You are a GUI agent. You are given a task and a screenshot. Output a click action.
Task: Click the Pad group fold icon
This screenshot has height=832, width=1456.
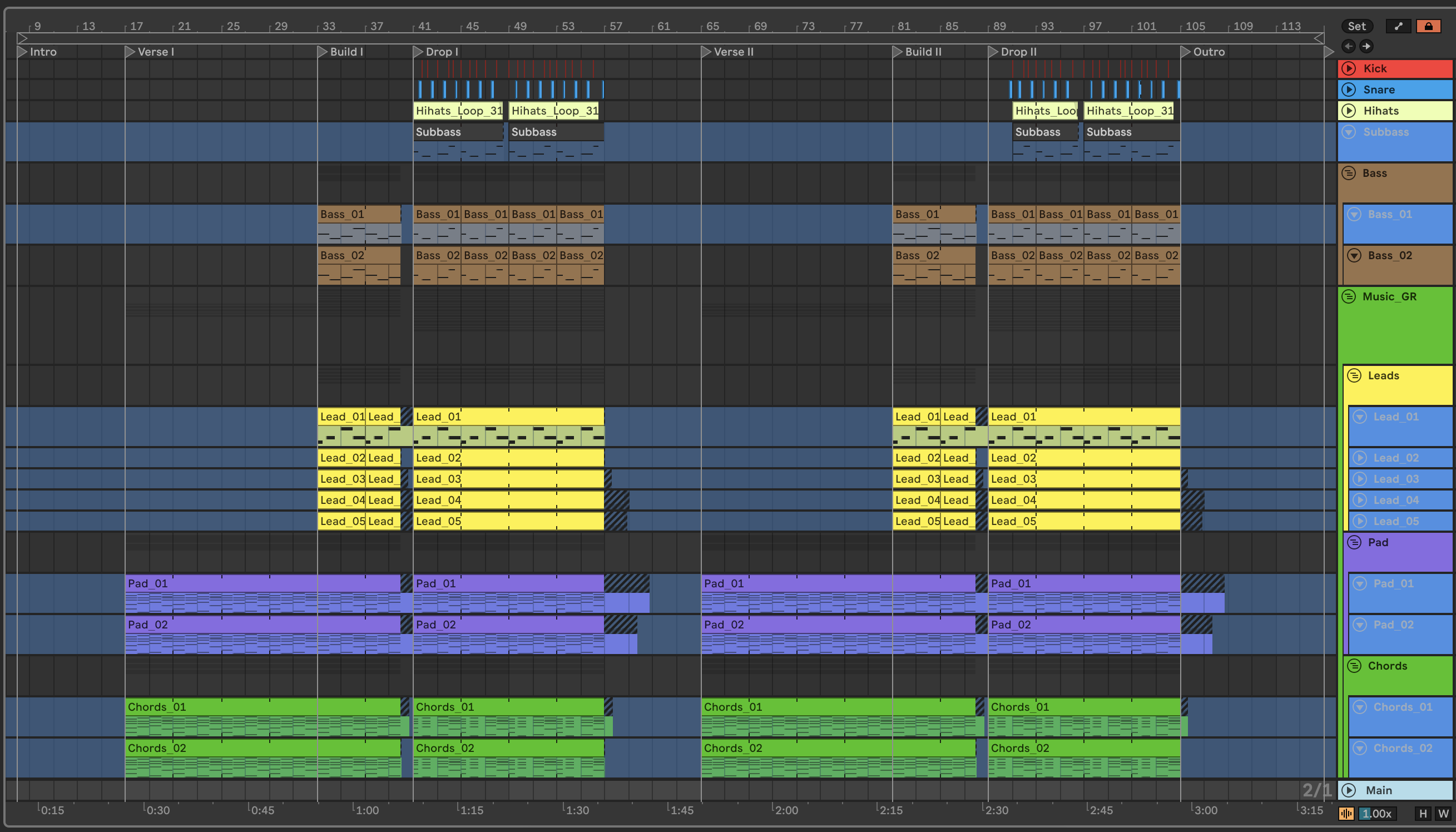(1354, 542)
